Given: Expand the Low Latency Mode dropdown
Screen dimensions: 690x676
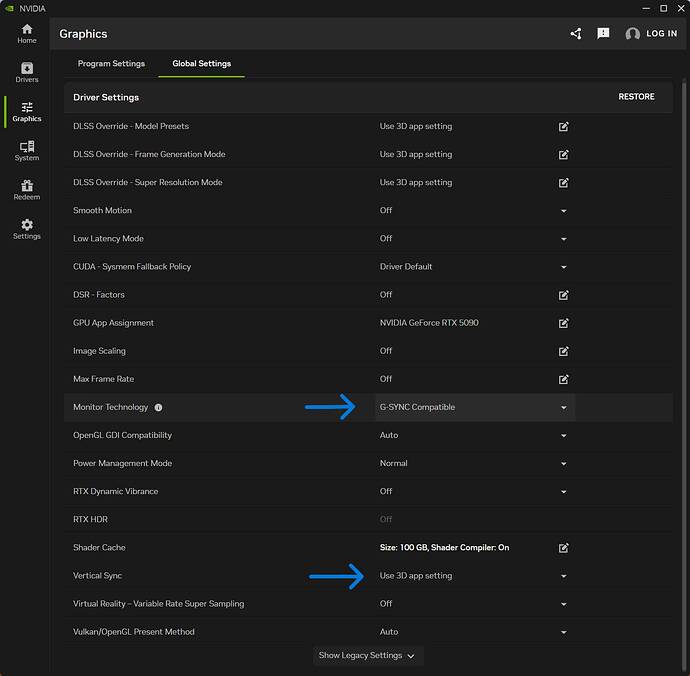Looking at the screenshot, I should (x=563, y=239).
